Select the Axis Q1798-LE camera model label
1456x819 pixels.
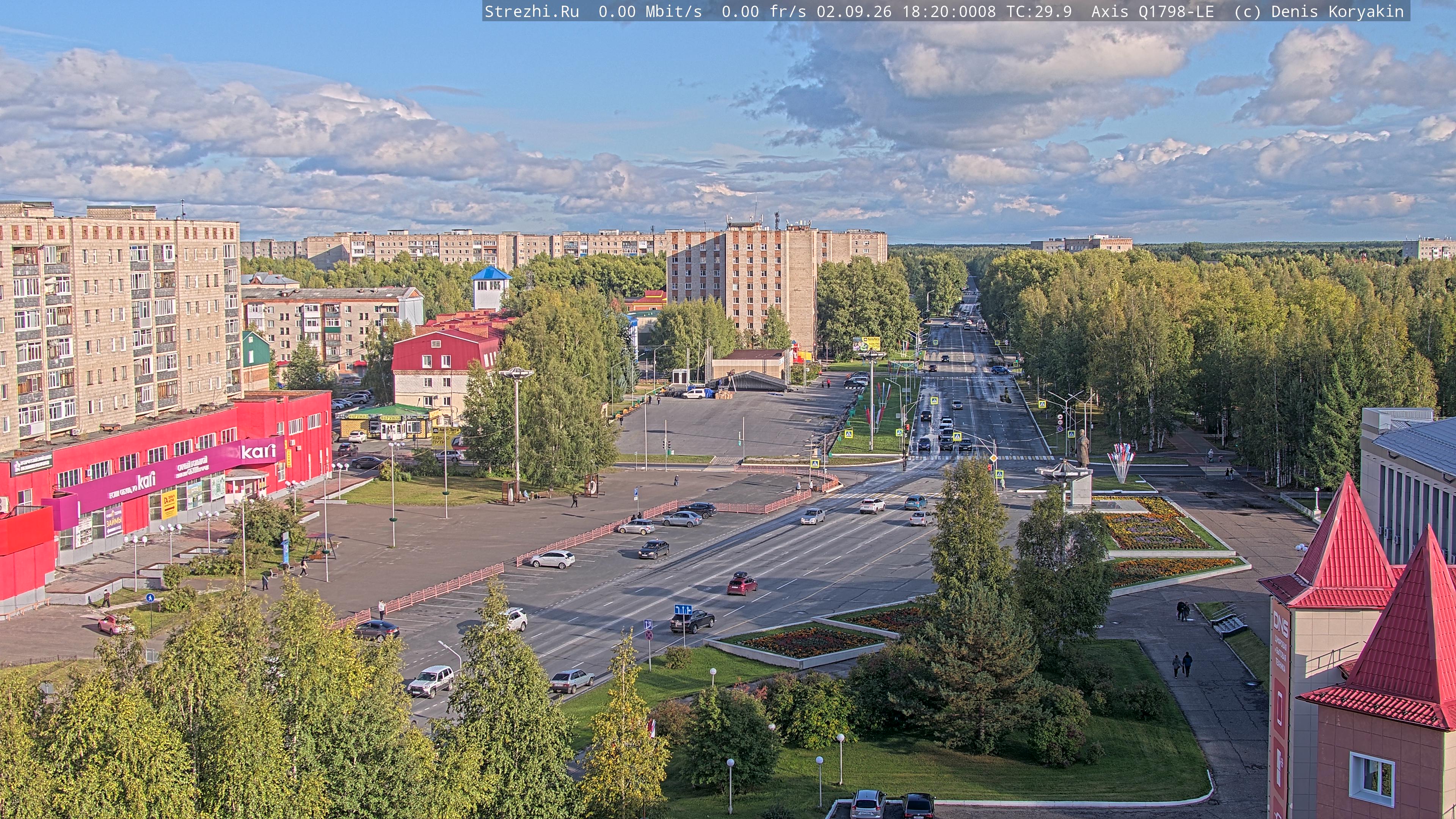point(1153,11)
